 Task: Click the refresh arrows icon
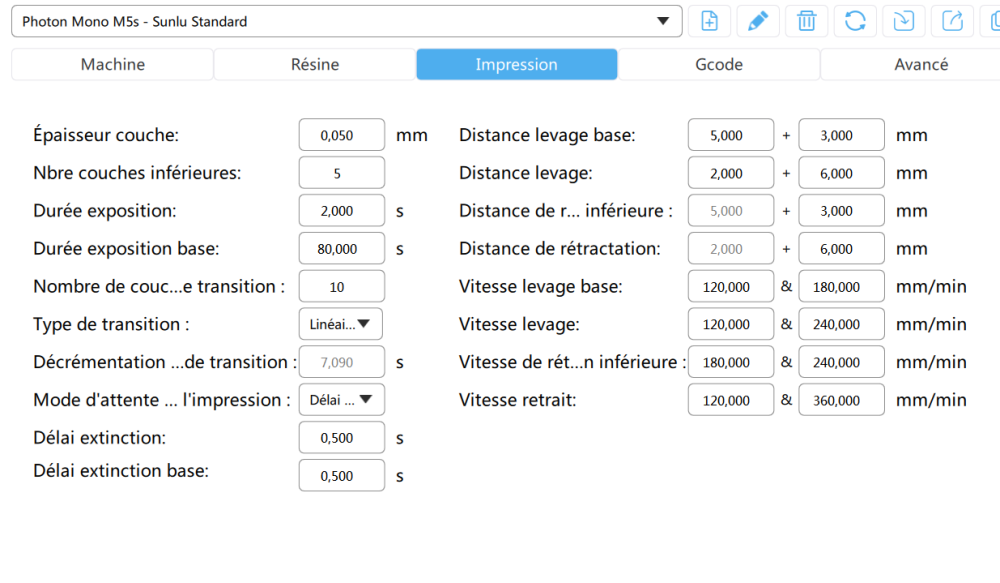click(x=855, y=21)
